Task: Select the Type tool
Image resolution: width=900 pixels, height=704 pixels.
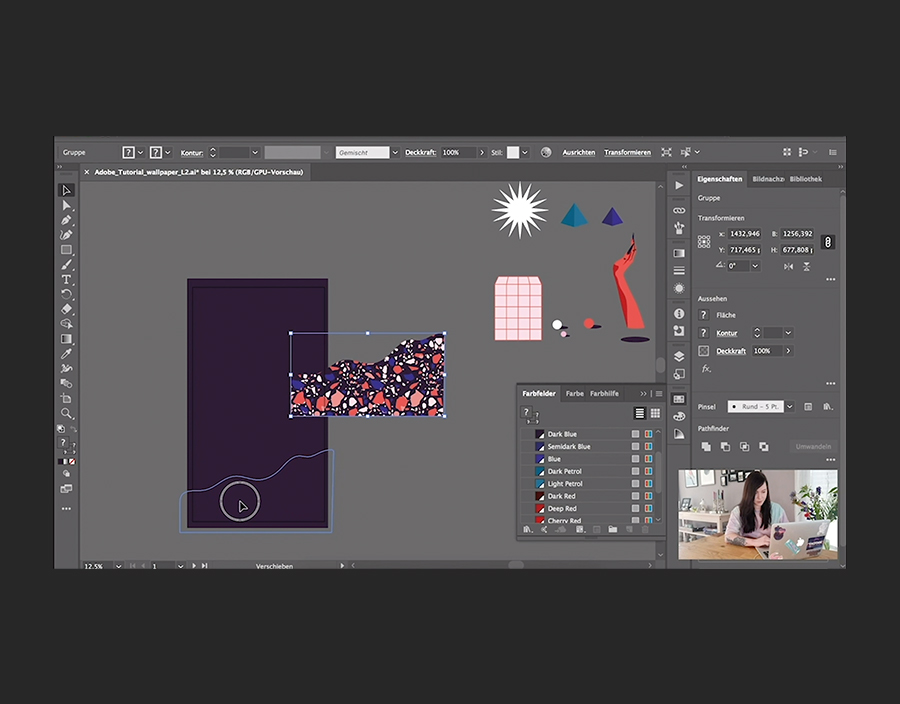Action: pos(67,279)
